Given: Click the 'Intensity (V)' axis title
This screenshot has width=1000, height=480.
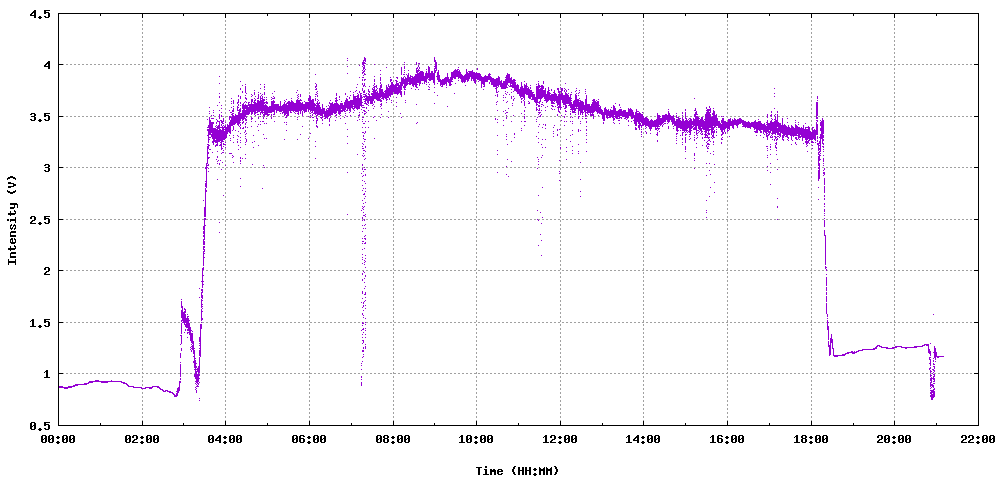Looking at the screenshot, I should coord(11,219).
